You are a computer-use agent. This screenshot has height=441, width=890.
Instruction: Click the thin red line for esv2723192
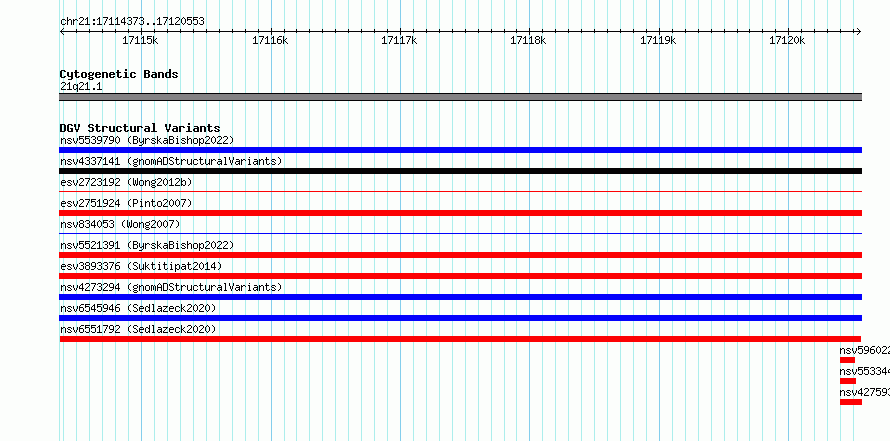click(x=460, y=192)
